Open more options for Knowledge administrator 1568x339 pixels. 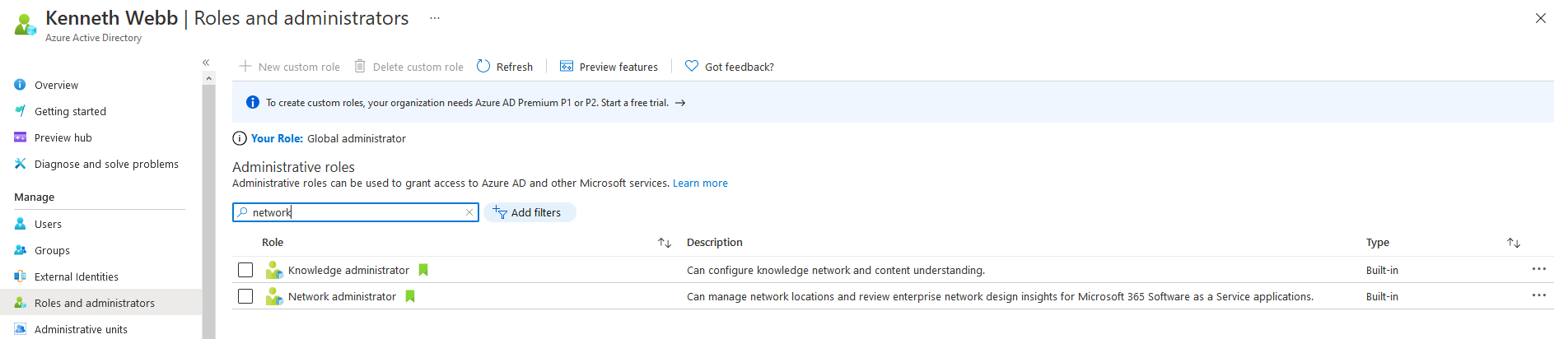(1538, 269)
